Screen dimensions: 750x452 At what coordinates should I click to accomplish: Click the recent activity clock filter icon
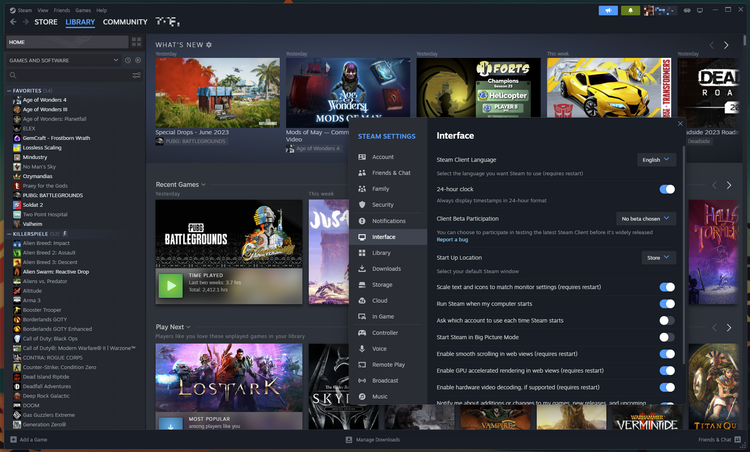pos(128,60)
